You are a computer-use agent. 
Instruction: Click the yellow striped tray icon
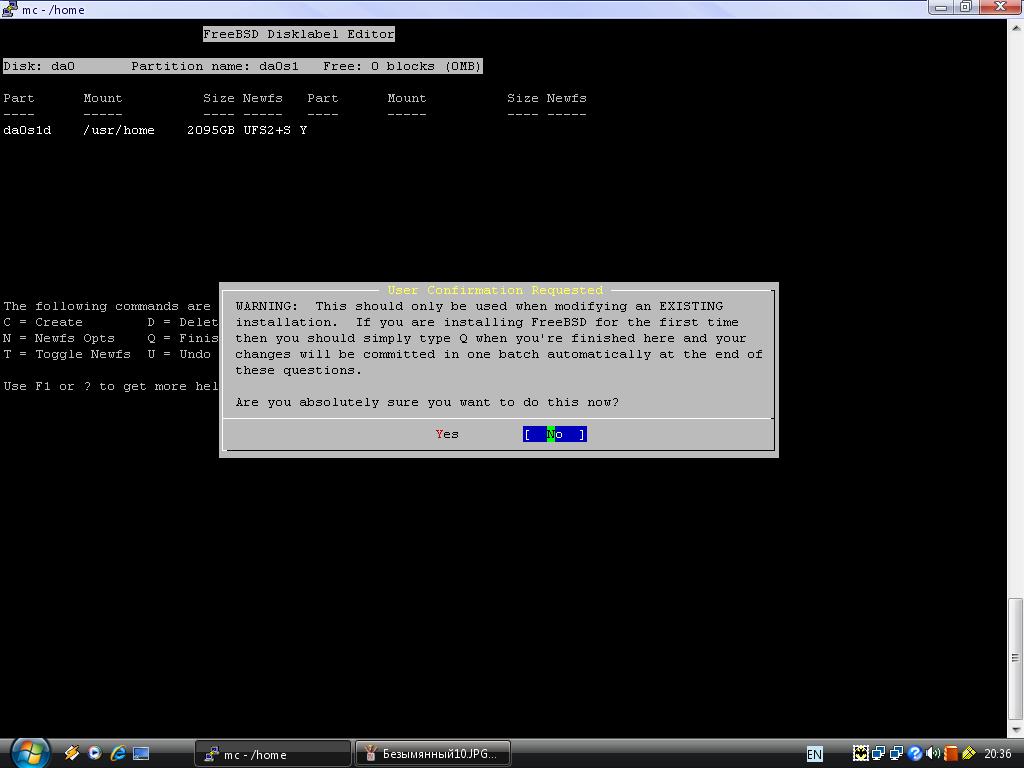(x=968, y=753)
